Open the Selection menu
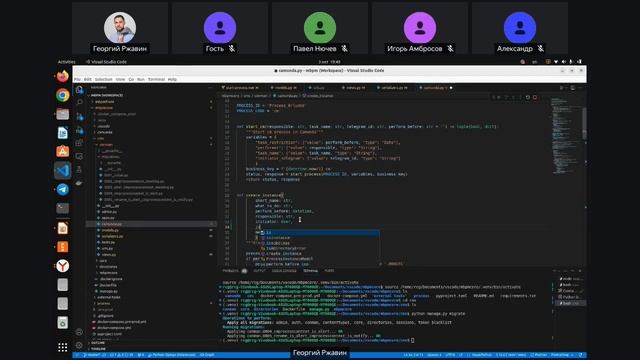 (104, 79)
